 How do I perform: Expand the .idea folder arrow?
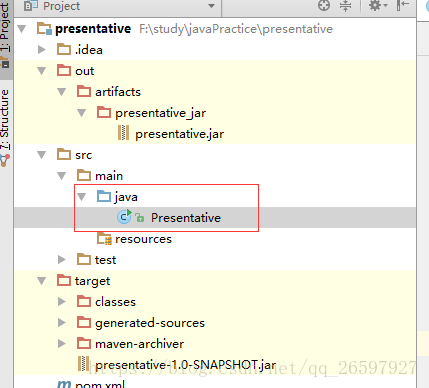point(42,50)
